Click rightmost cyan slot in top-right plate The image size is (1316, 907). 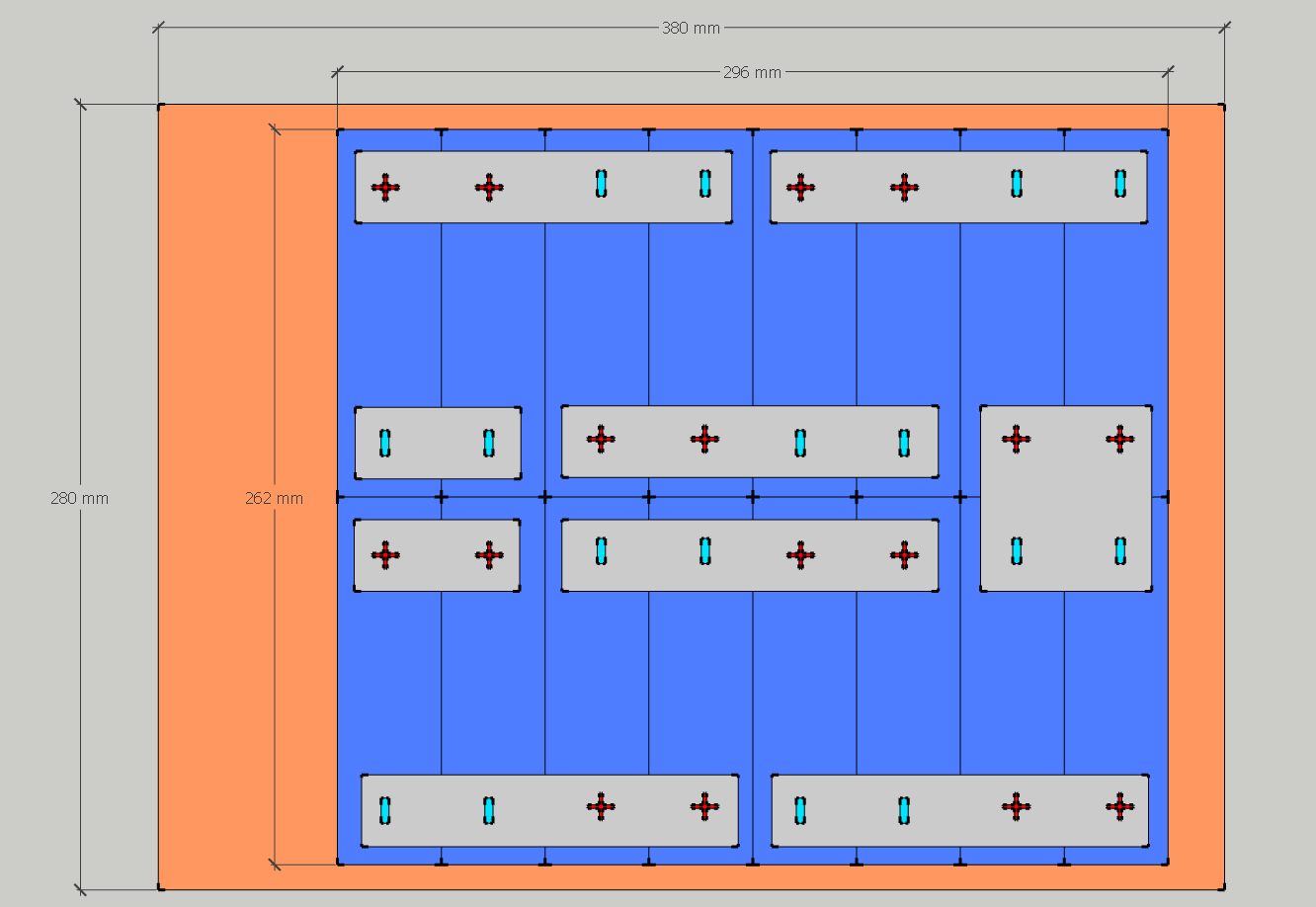[x=1120, y=183]
